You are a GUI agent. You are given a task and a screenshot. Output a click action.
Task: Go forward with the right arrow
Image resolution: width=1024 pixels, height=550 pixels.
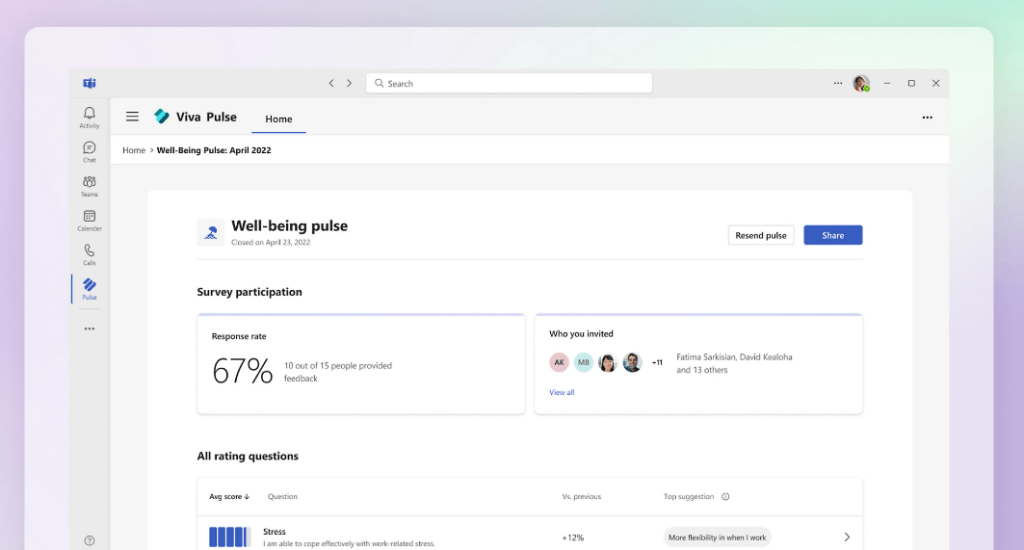(349, 83)
